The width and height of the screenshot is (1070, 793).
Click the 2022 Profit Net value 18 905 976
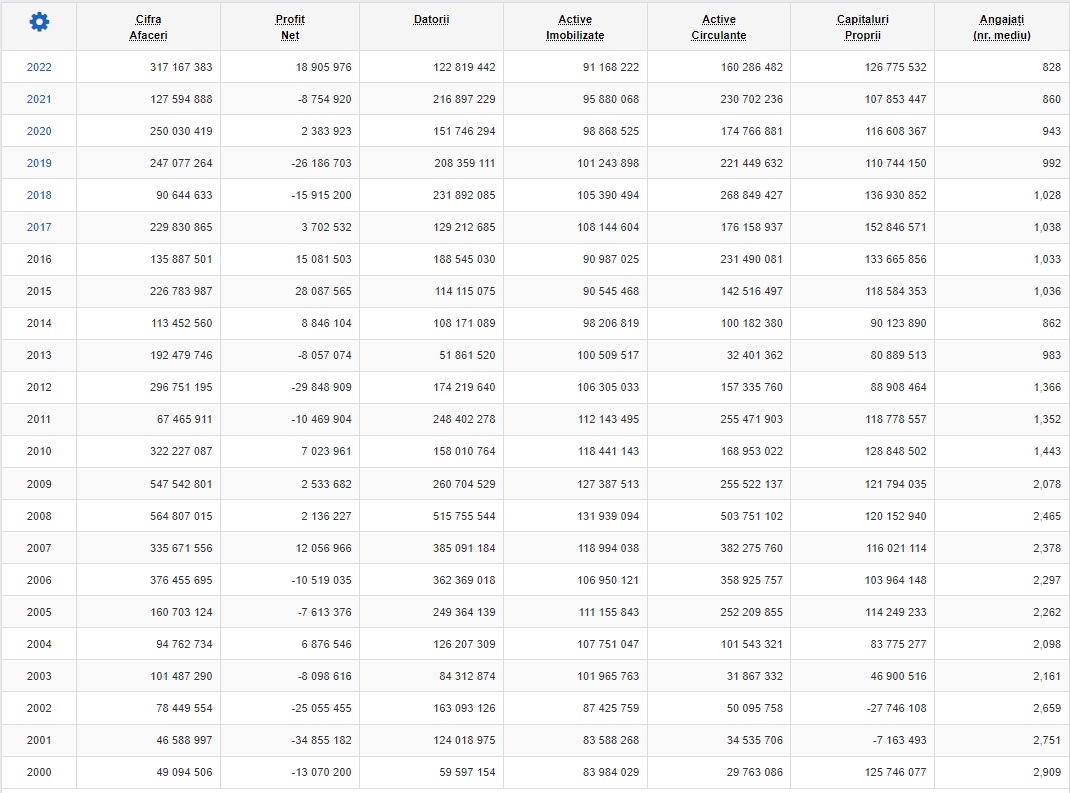[326, 67]
